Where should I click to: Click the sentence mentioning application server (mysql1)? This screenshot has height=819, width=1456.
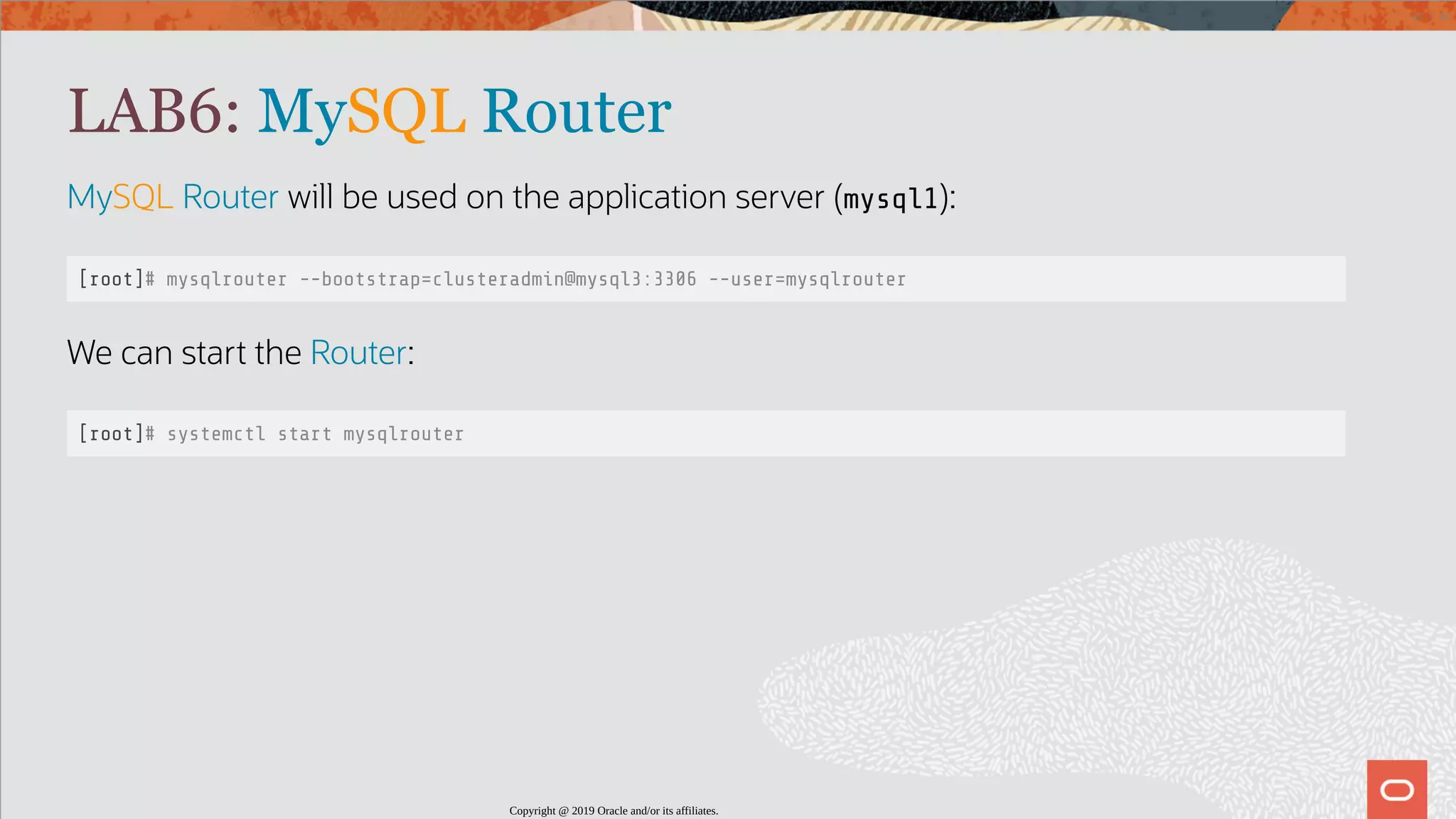511,197
